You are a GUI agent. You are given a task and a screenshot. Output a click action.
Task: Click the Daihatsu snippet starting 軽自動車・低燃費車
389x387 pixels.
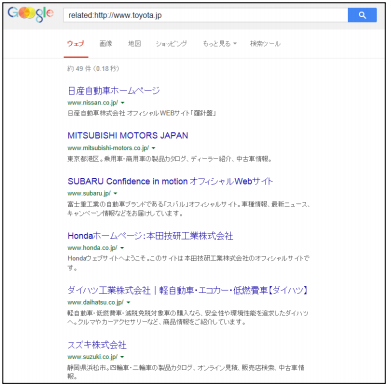coord(188,318)
